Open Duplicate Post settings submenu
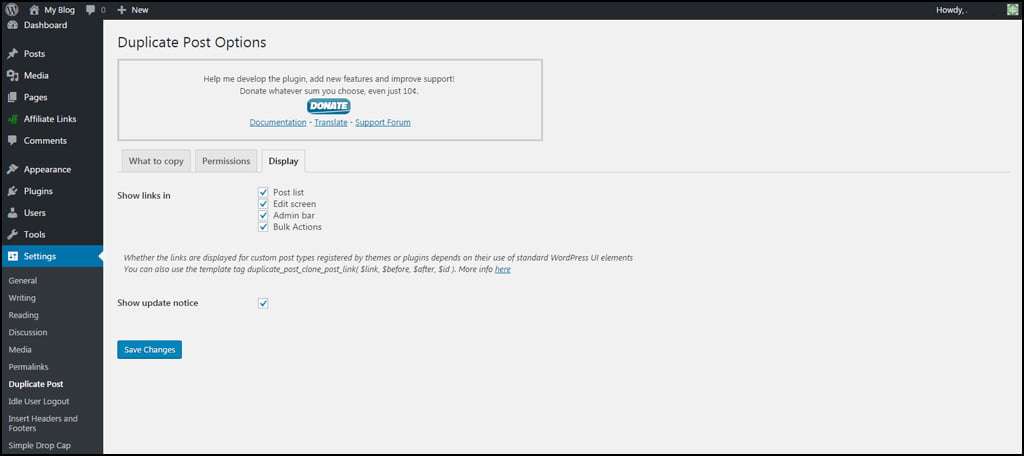Viewport: 1024px width, 456px height. point(36,384)
